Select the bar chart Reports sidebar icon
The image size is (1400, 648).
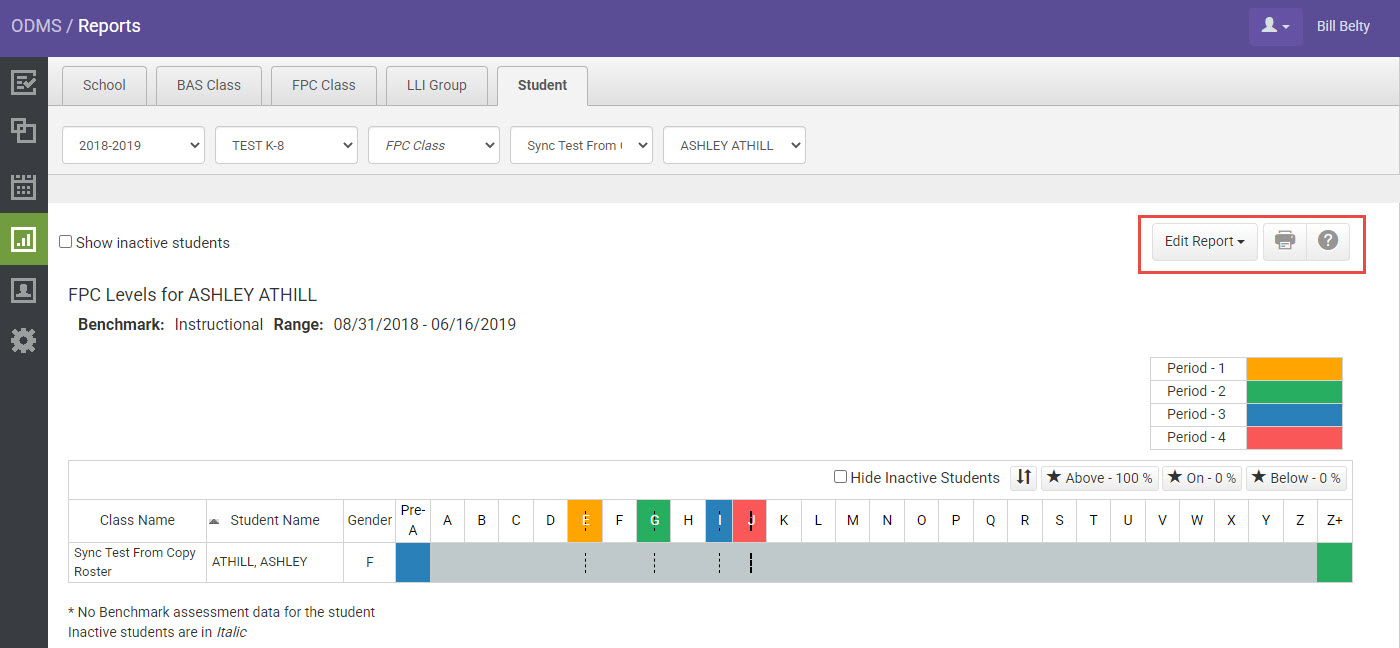pos(23,238)
